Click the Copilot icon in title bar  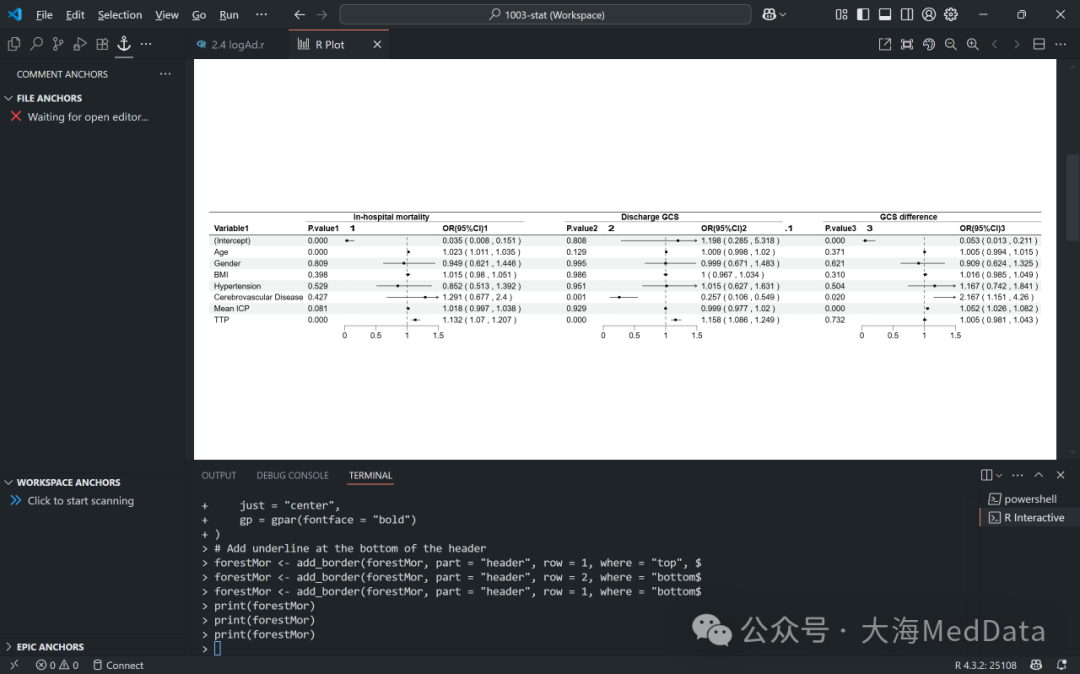(769, 14)
